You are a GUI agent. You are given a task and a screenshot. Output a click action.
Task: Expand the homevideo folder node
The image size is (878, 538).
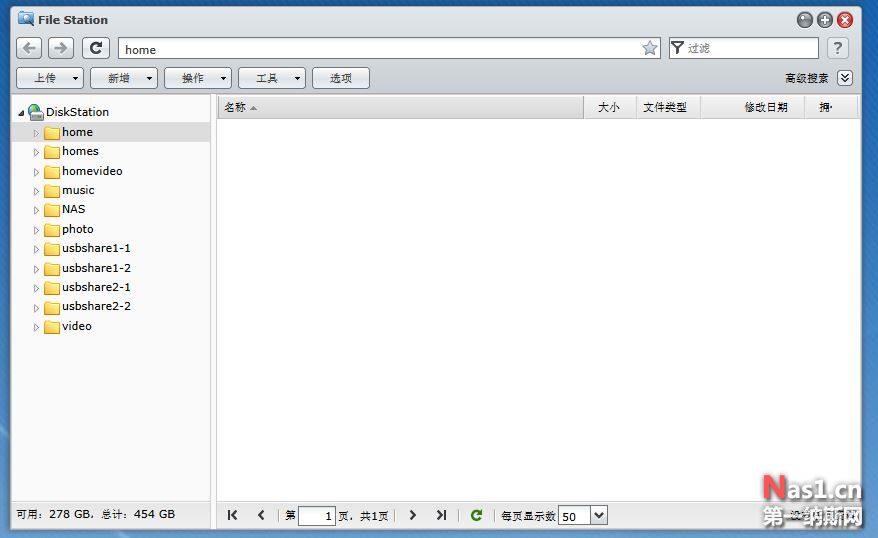(36, 172)
